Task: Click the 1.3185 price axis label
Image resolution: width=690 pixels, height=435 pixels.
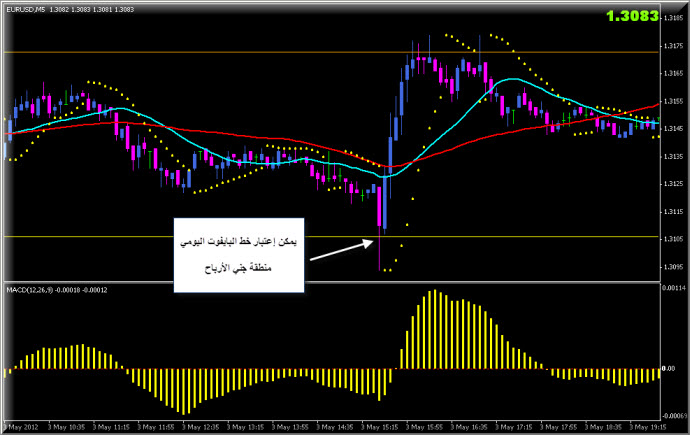Action: (674, 18)
